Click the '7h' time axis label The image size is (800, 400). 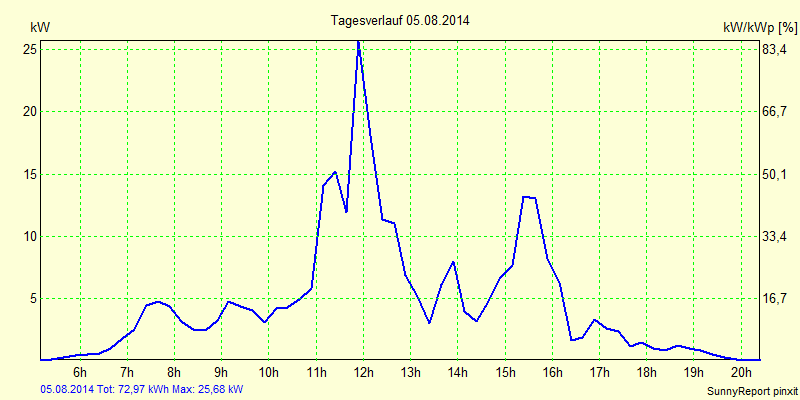128,371
